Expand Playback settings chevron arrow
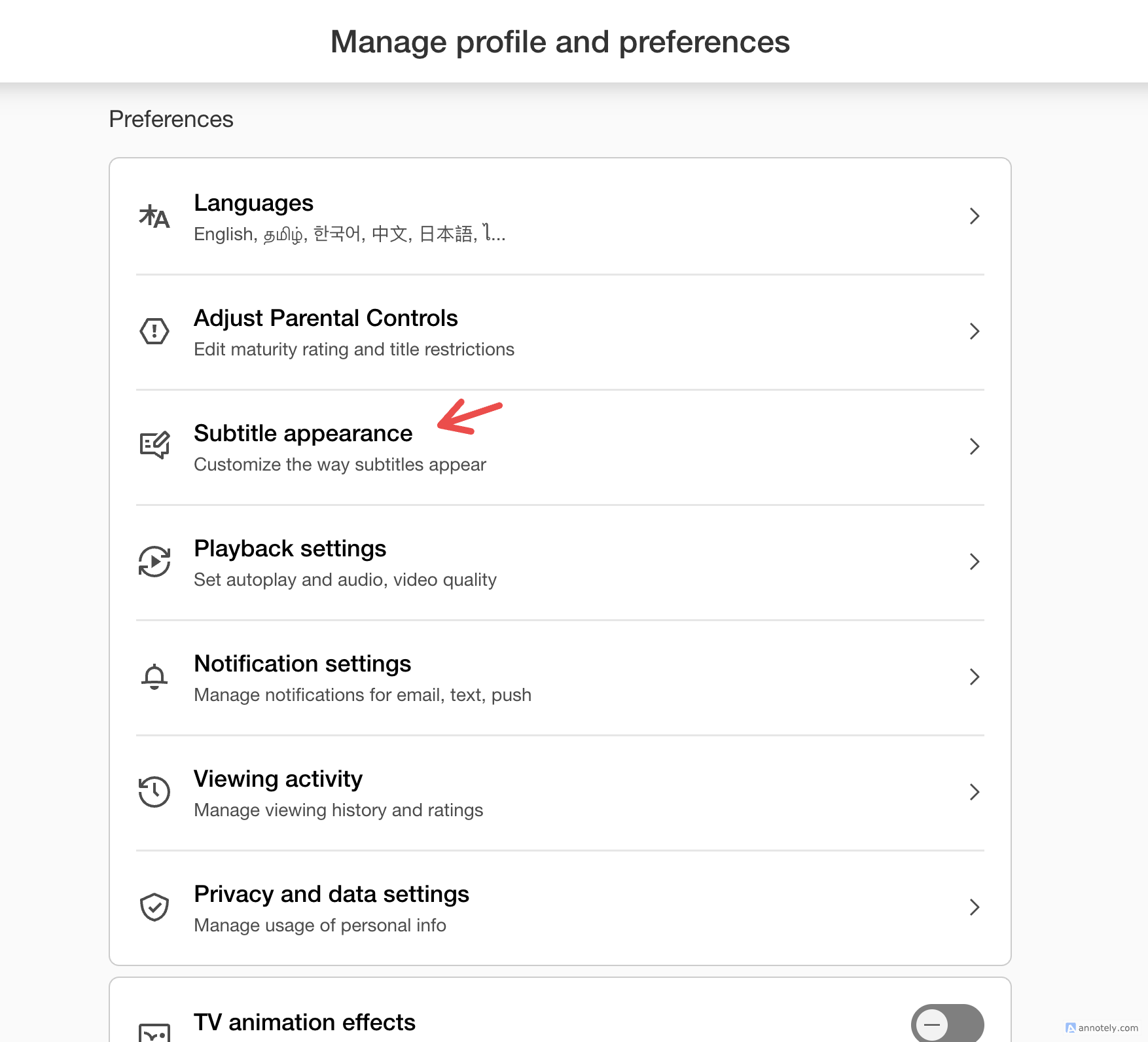The image size is (1148, 1042). 974,562
